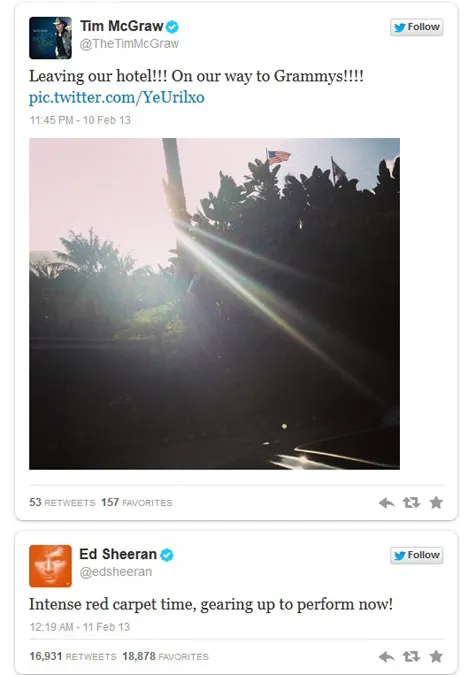
Task: Favorite Ed Sheeran's tweet with star
Action: (436, 656)
